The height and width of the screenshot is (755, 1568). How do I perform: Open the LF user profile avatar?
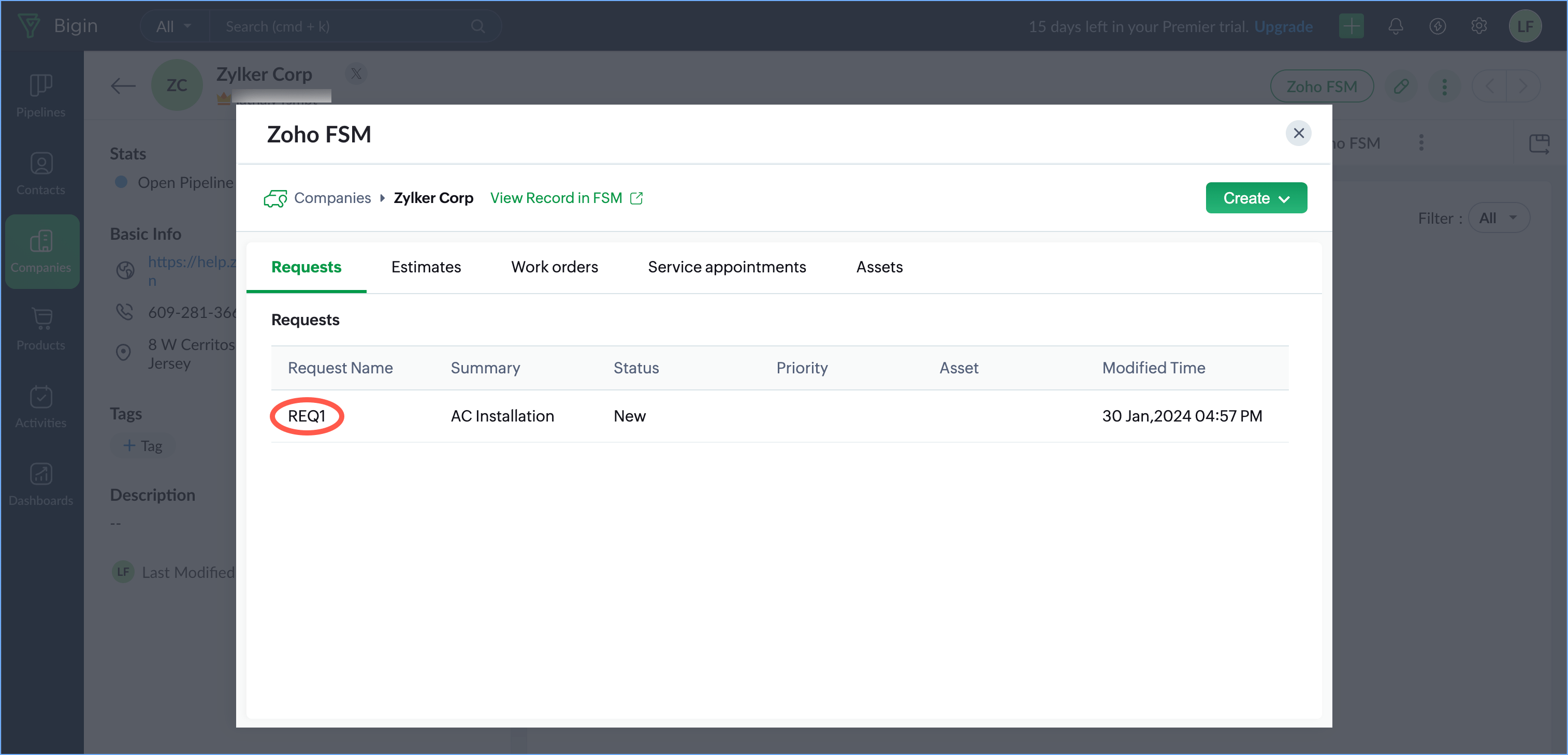pyautogui.click(x=1525, y=26)
